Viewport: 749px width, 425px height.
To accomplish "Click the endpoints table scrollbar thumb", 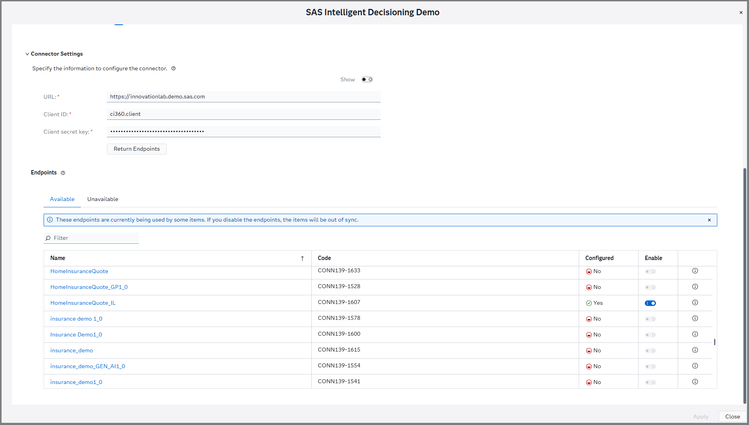I will pyautogui.click(x=715, y=342).
